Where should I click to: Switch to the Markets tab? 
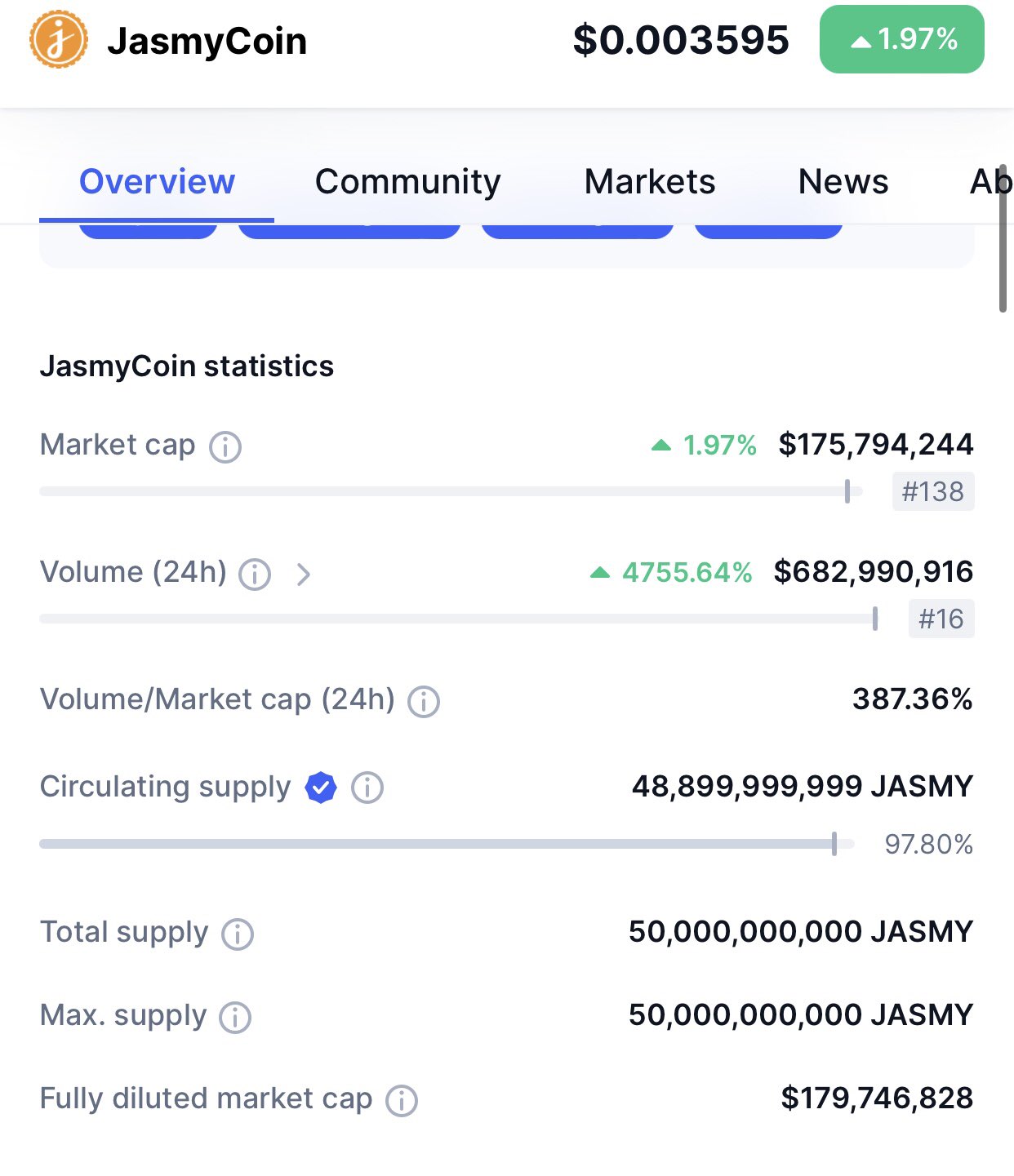coord(650,182)
